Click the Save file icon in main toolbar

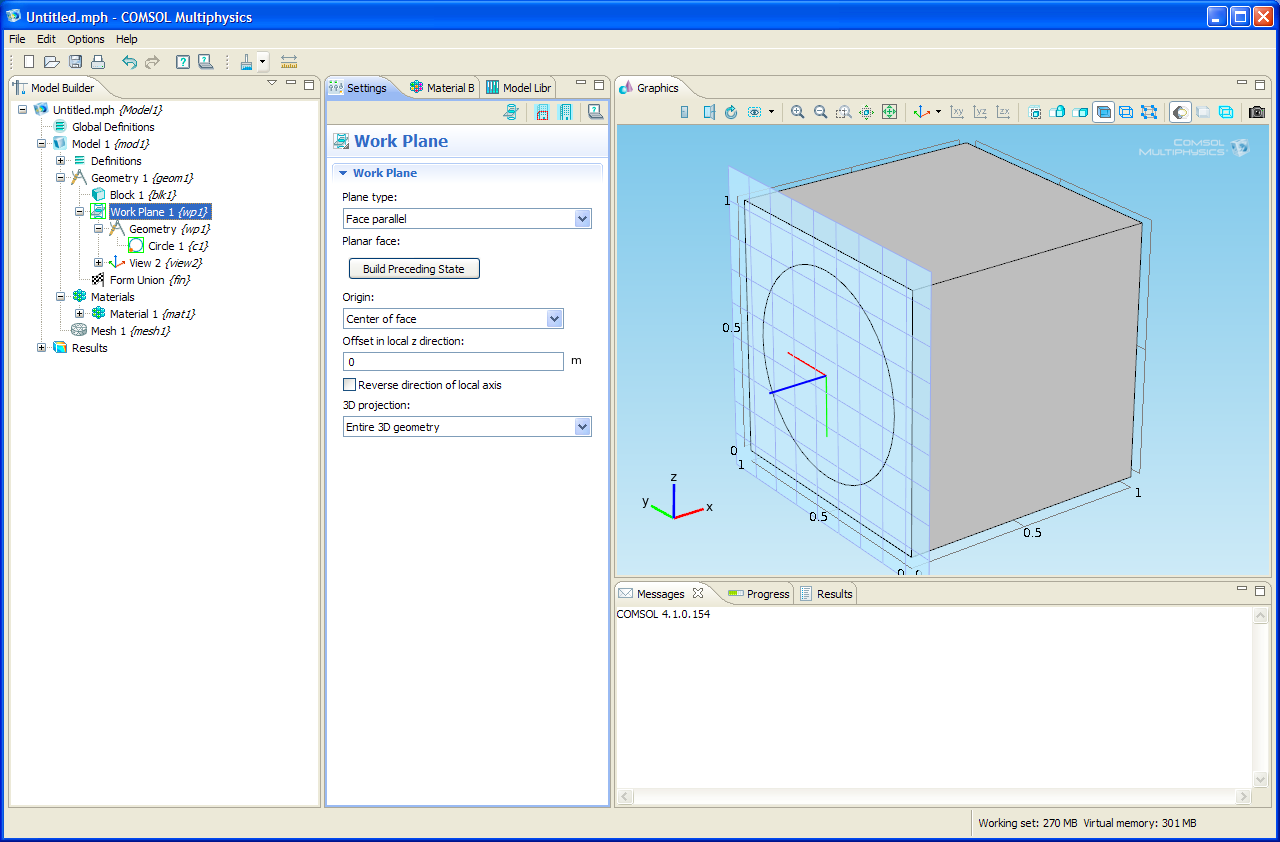75,62
